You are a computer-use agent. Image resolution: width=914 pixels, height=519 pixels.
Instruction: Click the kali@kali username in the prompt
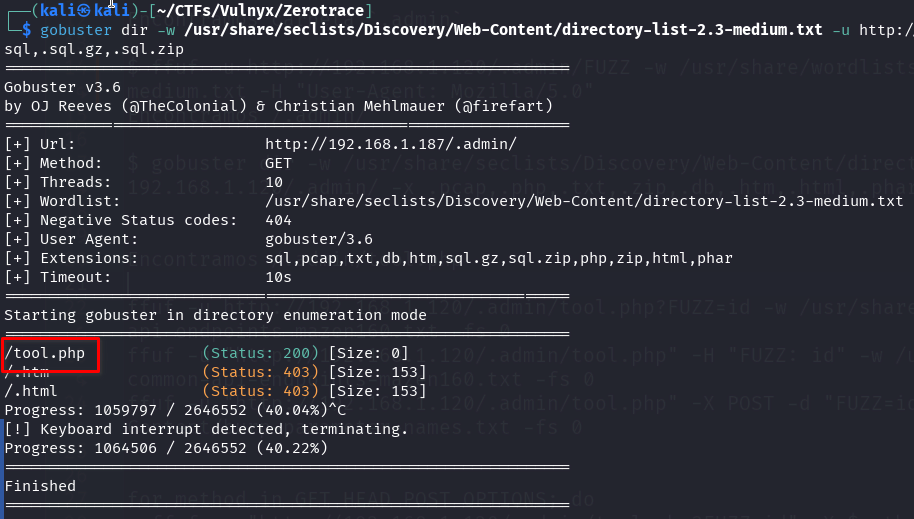tap(85, 10)
